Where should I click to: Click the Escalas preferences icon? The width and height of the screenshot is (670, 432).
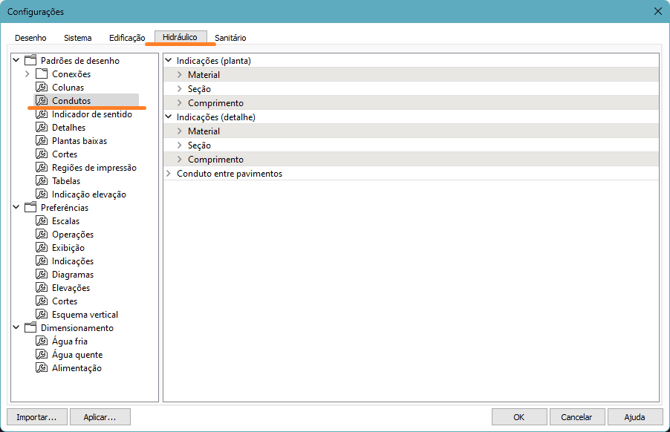(42, 221)
